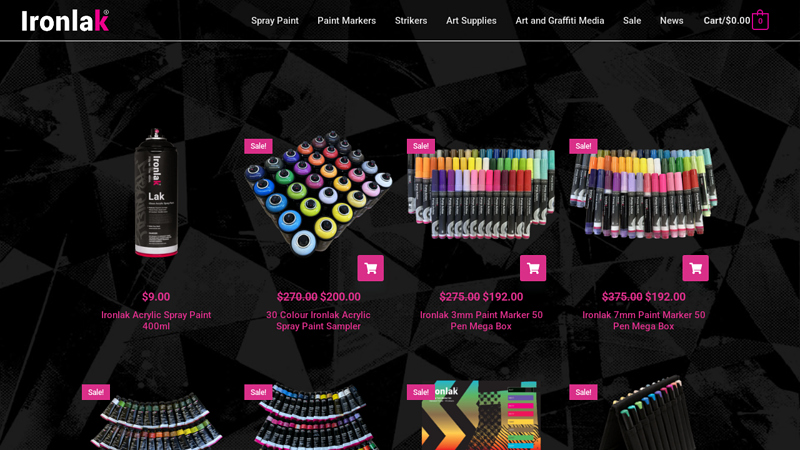This screenshot has width=800, height=450.
Task: Add 30 Colour Spray Paint Sampler to cart
Action: coord(370,268)
